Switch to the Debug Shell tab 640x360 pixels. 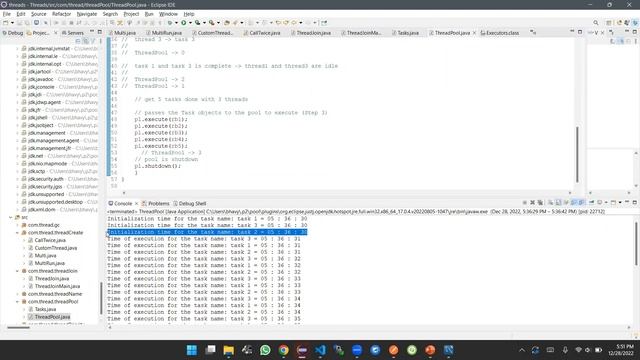coord(190,203)
